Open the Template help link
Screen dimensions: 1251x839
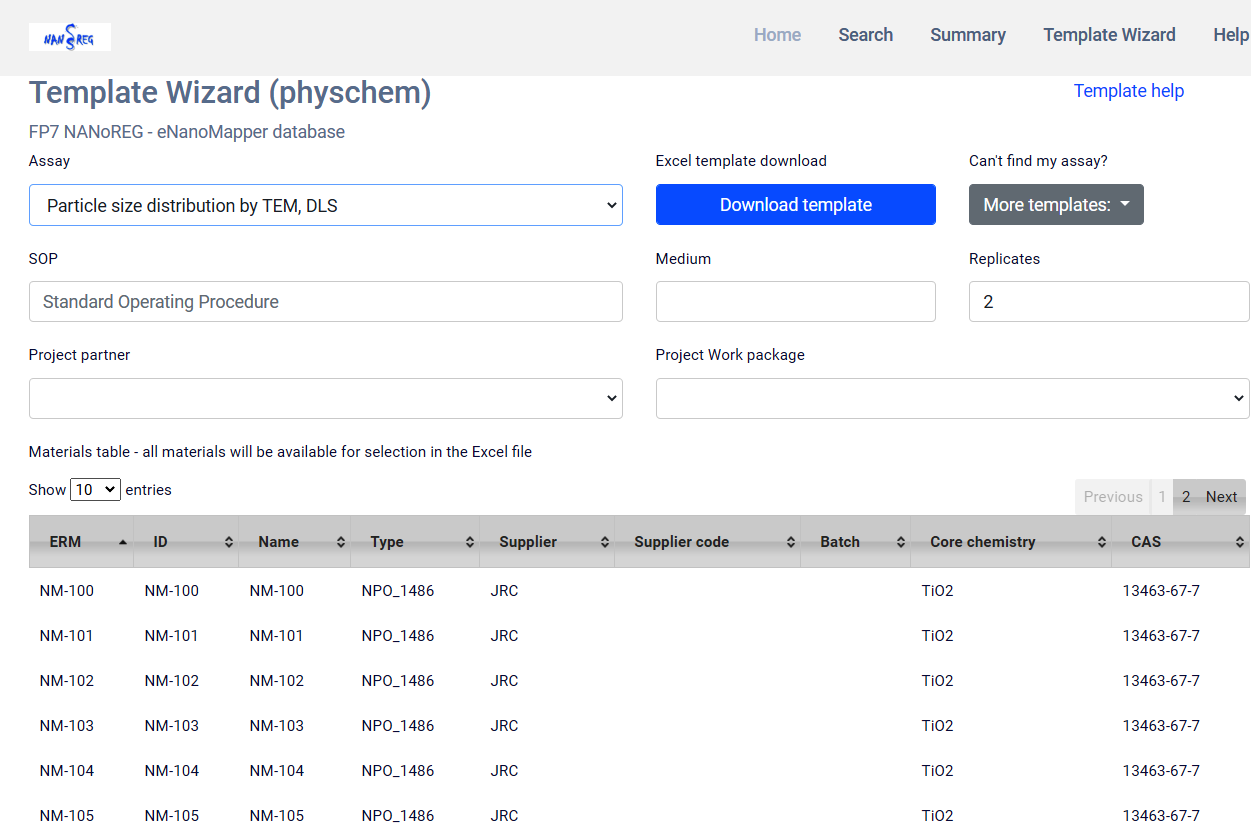[1128, 91]
